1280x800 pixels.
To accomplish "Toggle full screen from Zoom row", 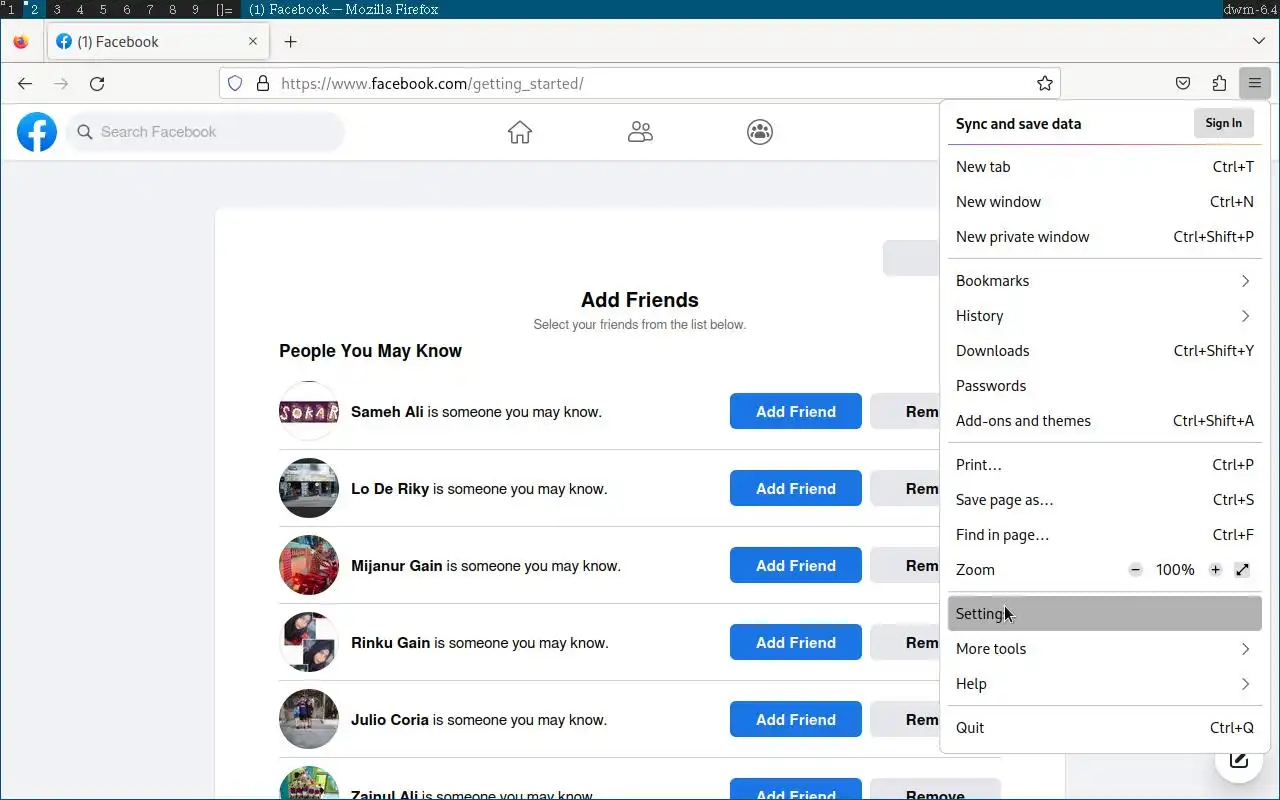I will pyautogui.click(x=1242, y=570).
